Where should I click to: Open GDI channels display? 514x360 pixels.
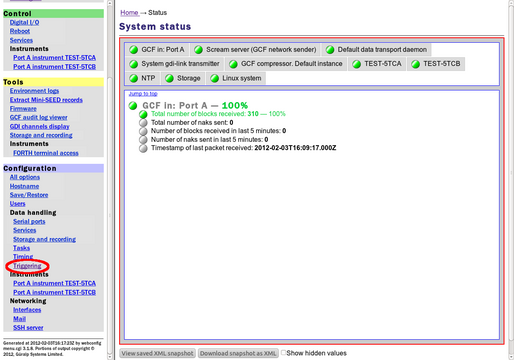pos(40,126)
